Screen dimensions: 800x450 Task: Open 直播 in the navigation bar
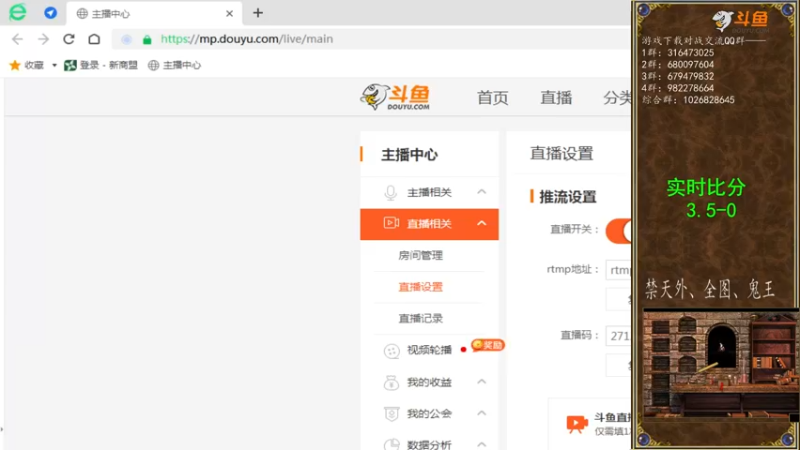tap(556, 97)
